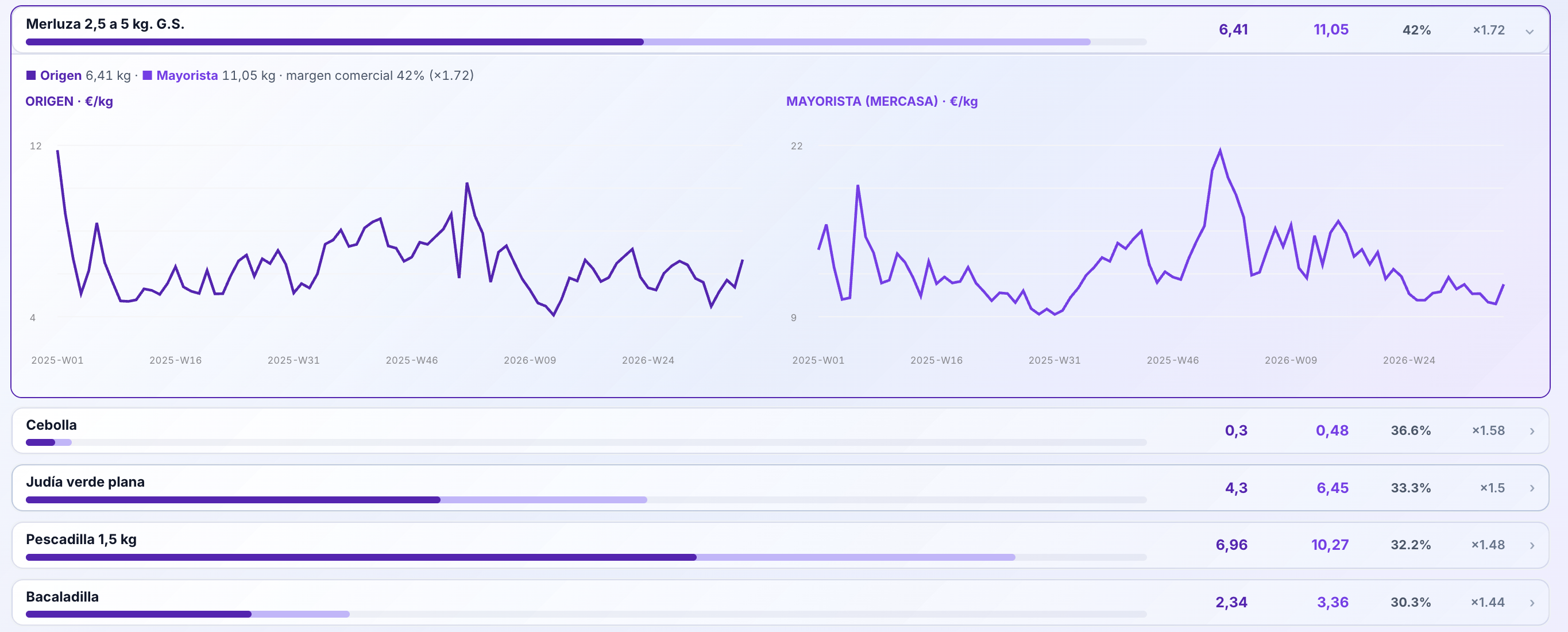Click the ORIGEN · €/kg chart heading
Image resolution: width=1568 pixels, height=632 pixels.
point(69,101)
